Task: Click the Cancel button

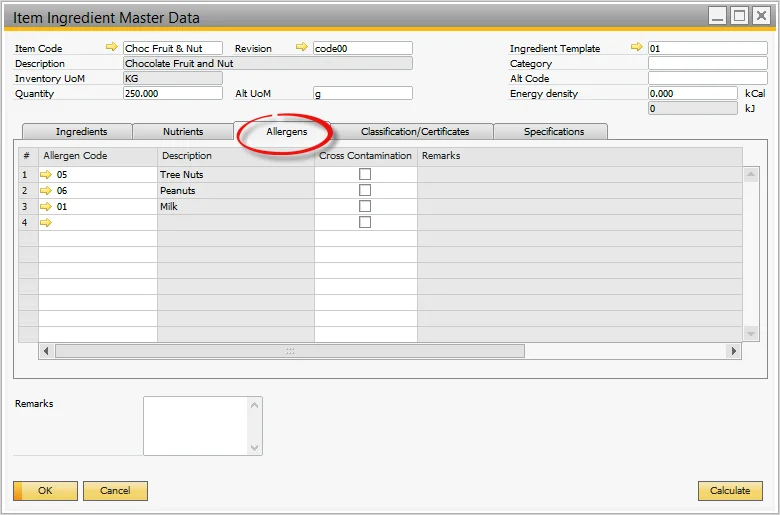Action: (115, 491)
